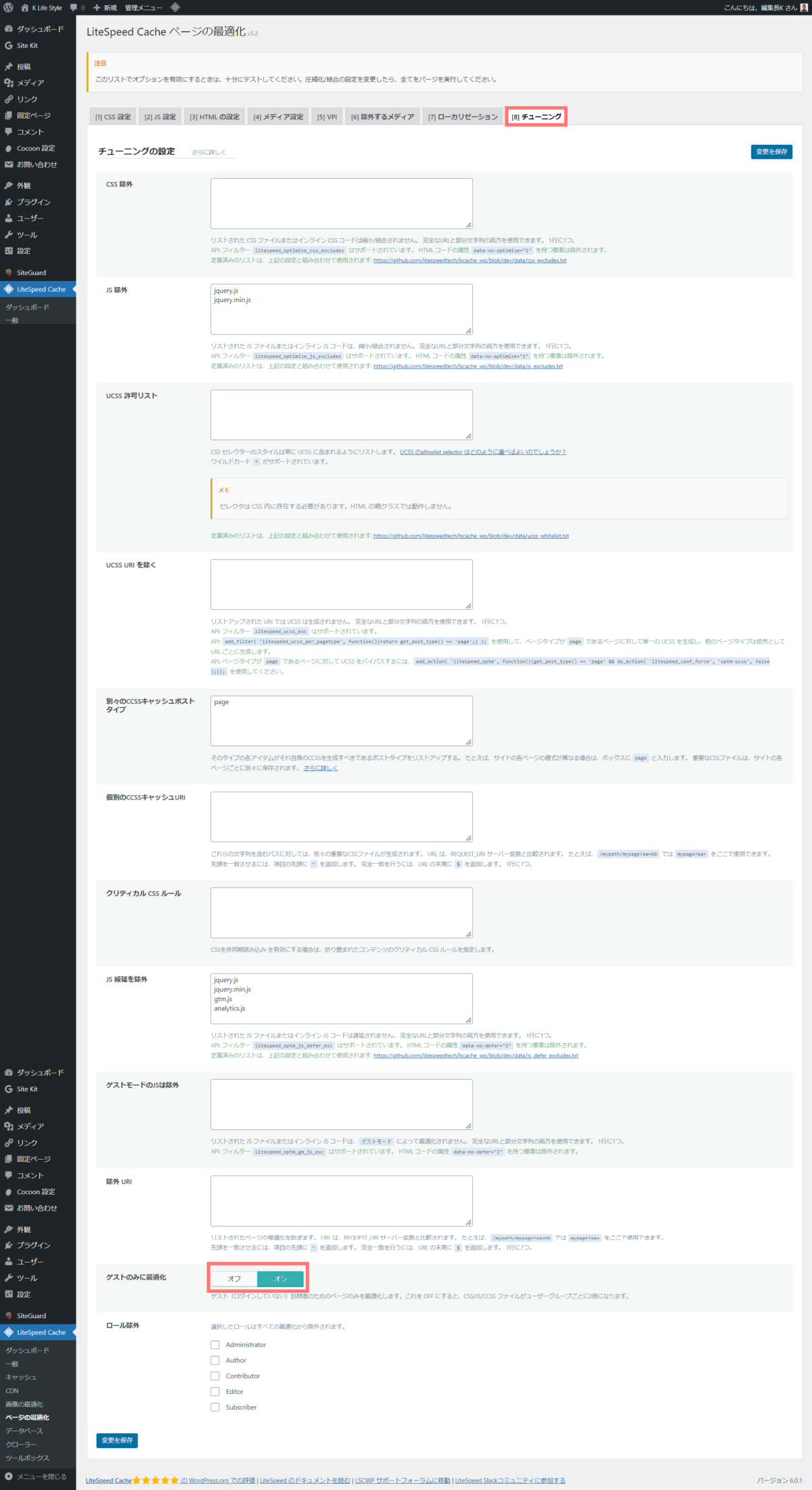Enable the Subscriber role exclusion checkbox
Screen dimensions: 812x1490
tap(215, 1407)
